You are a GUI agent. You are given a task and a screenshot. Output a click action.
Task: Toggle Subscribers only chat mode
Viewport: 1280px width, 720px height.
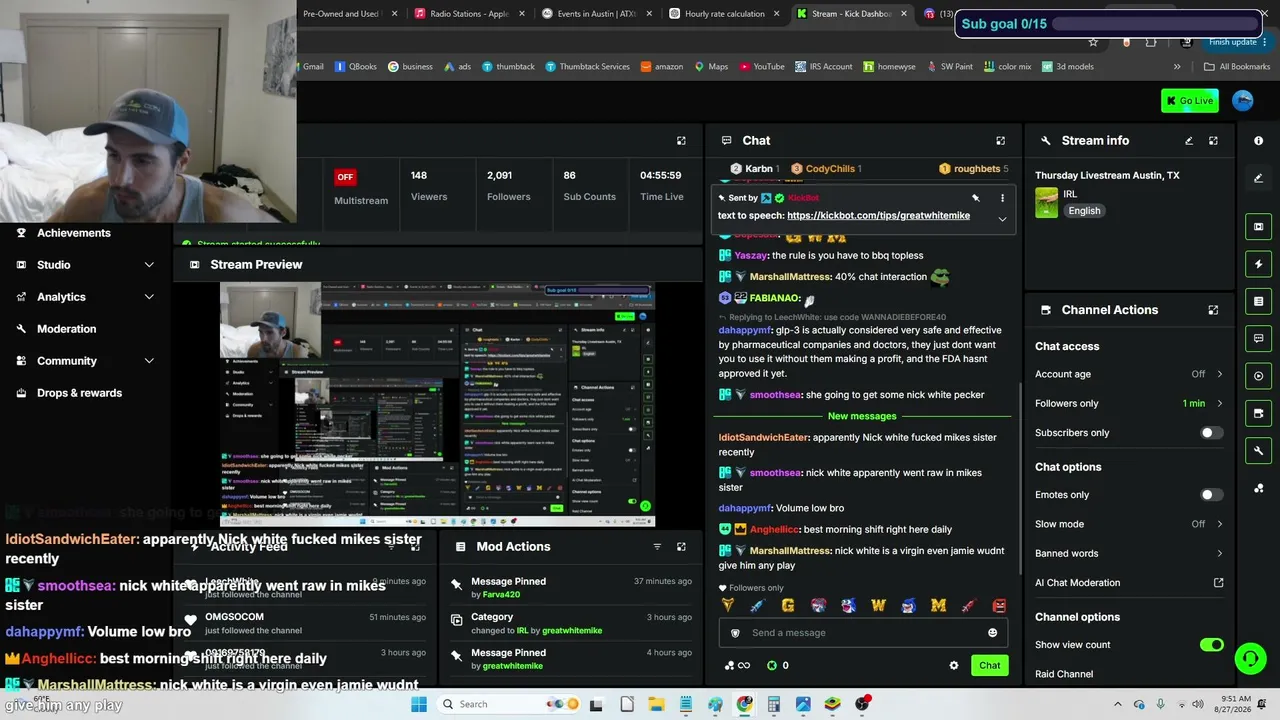point(1211,433)
